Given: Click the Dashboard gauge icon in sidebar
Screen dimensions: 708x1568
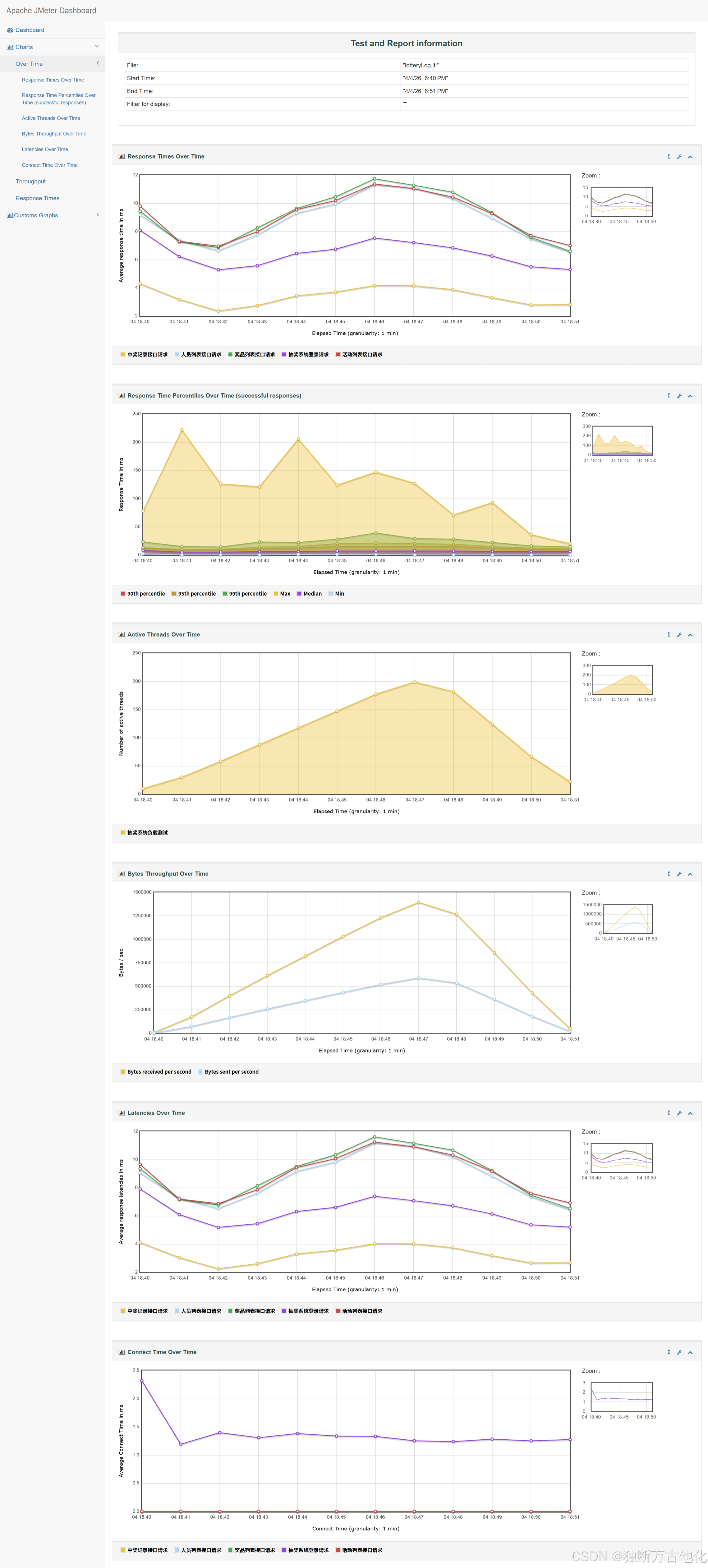Looking at the screenshot, I should [10, 30].
